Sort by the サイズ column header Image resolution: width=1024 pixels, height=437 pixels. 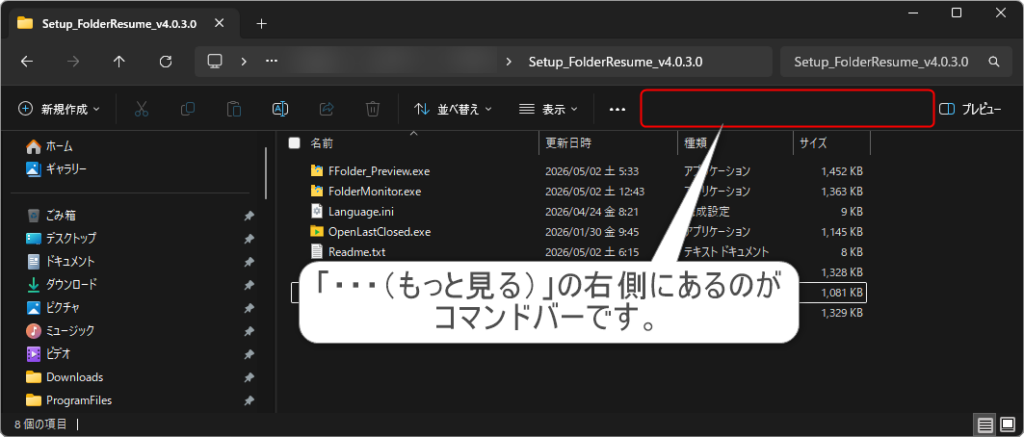(813, 143)
